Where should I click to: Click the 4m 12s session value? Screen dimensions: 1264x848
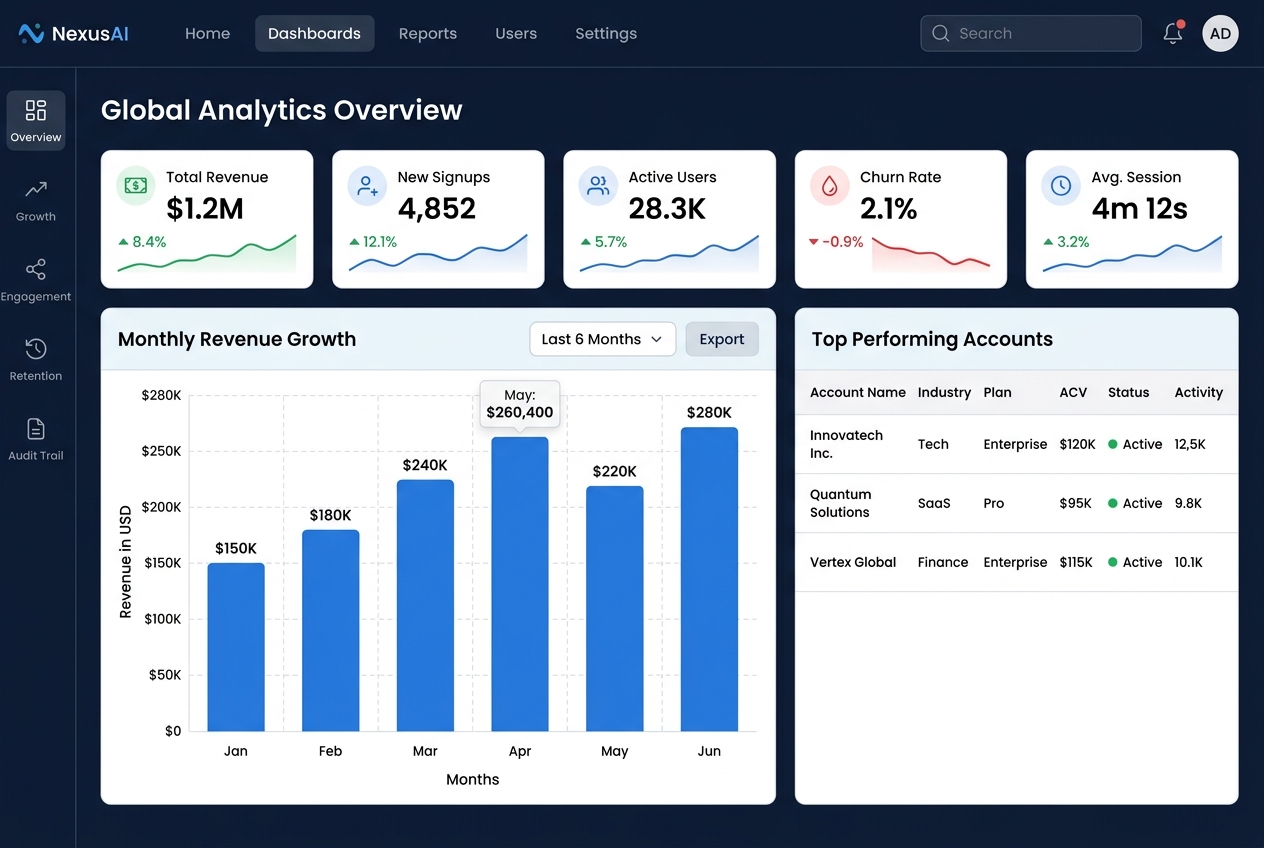(x=1140, y=208)
